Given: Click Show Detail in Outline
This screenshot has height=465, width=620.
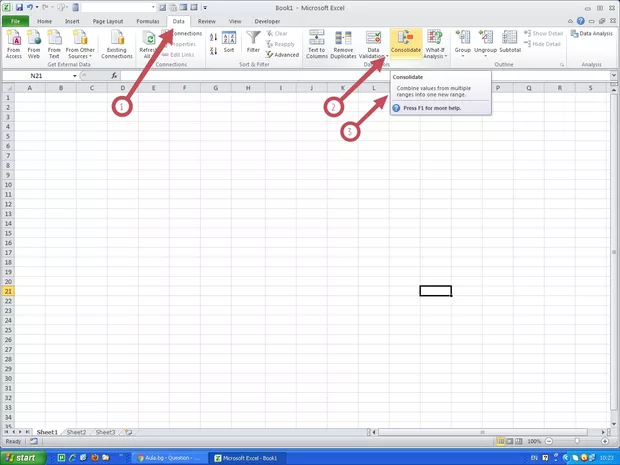Looking at the screenshot, I should pos(543,34).
